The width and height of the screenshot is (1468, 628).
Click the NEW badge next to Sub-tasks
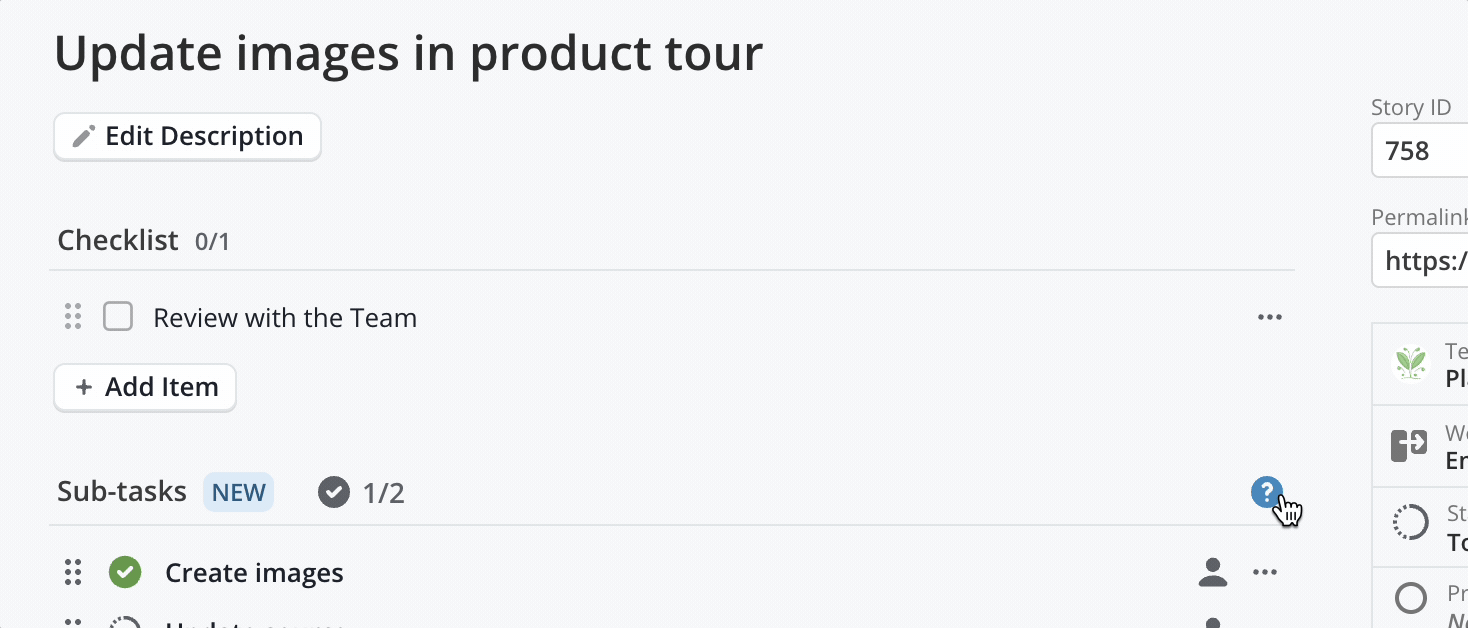(x=238, y=492)
